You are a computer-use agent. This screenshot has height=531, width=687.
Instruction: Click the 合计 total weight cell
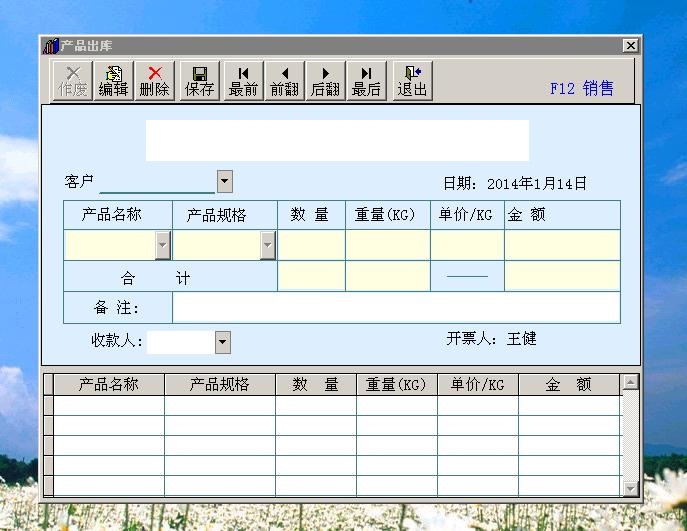coord(388,276)
